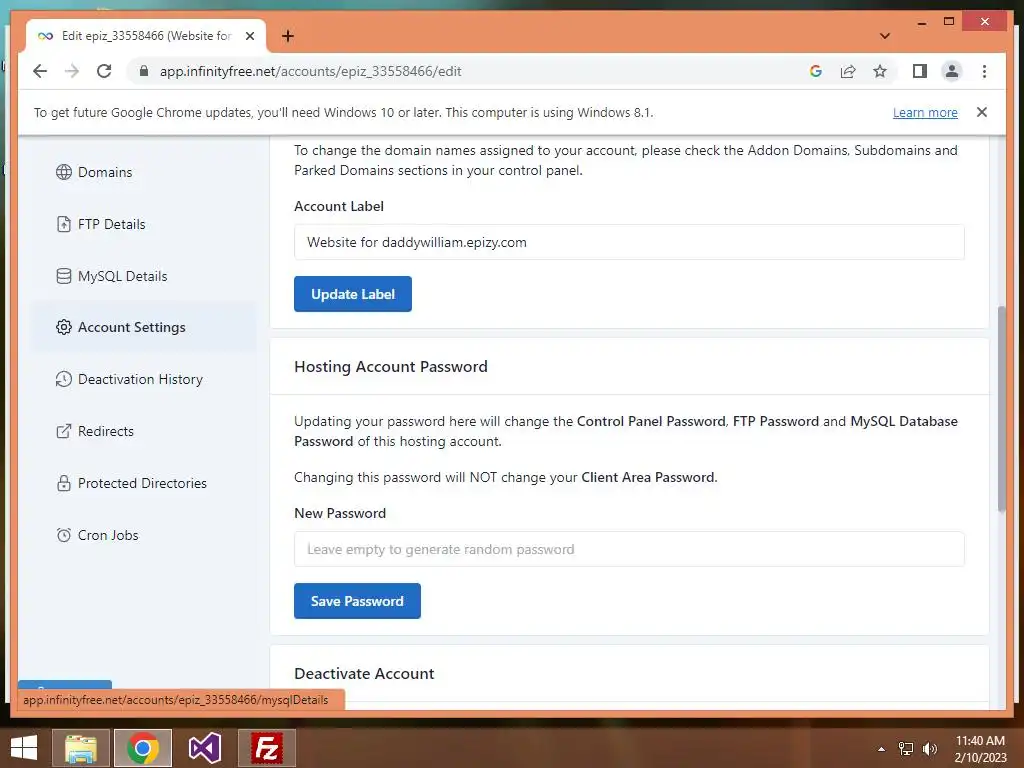The width and height of the screenshot is (1024, 768).
Task: Click the network tray icon
Action: pyautogui.click(x=906, y=749)
